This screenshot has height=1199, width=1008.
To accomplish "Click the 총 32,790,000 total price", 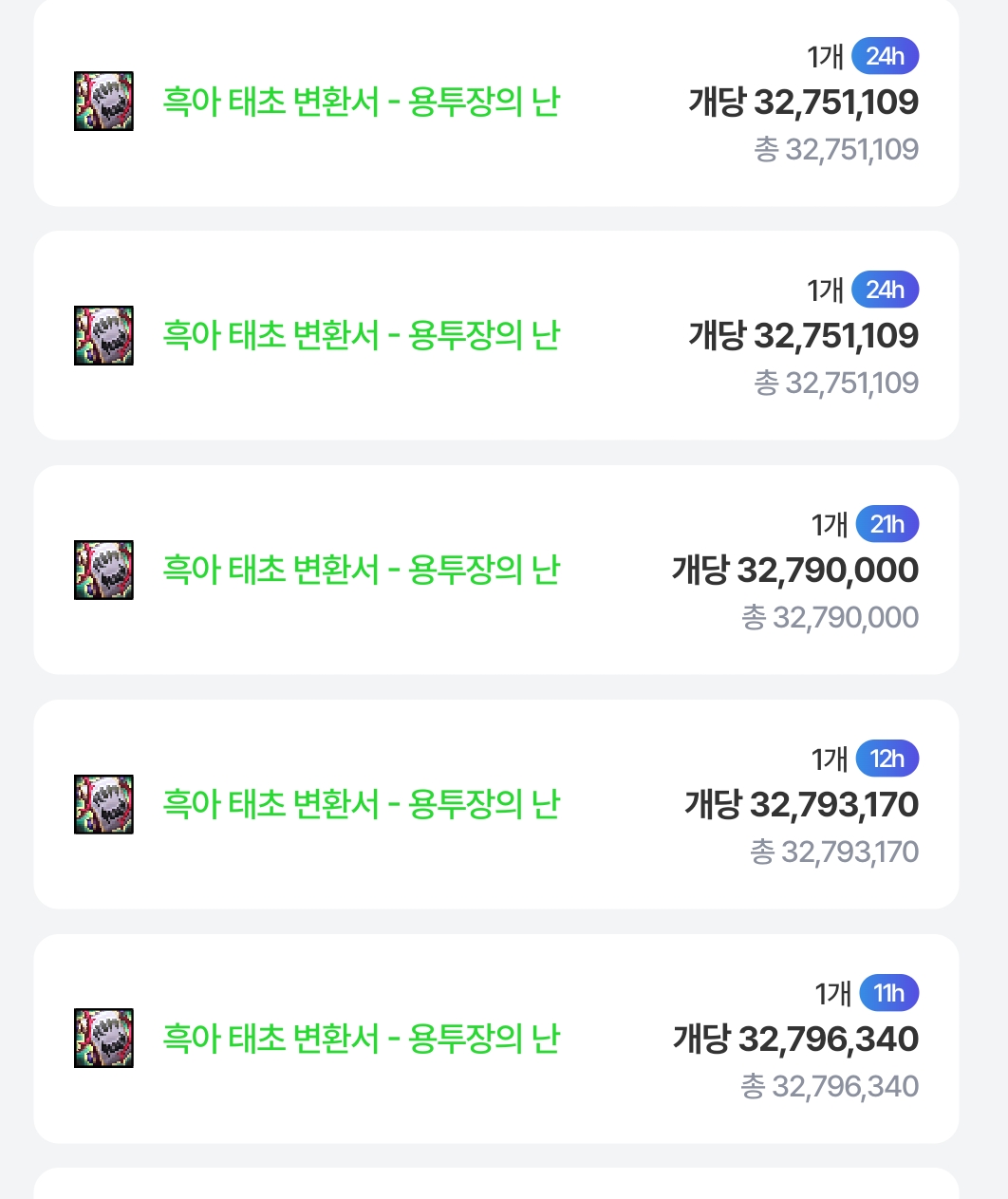I will pyautogui.click(x=831, y=618).
